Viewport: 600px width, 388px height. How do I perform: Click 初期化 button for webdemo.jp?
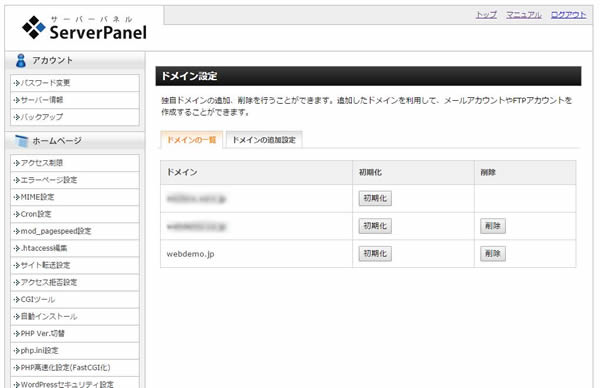[x=375, y=253]
